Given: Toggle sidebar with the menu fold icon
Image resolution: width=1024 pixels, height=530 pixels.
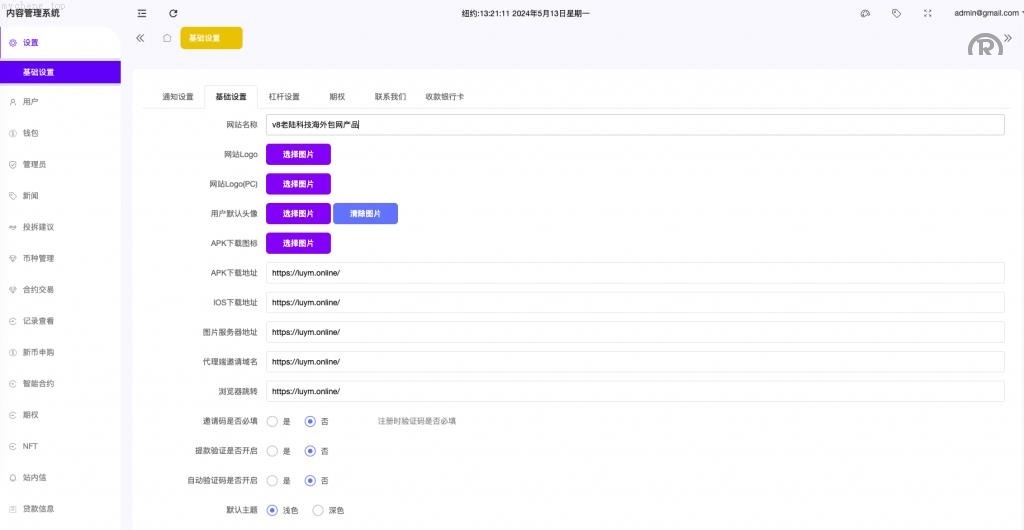Looking at the screenshot, I should point(142,13).
